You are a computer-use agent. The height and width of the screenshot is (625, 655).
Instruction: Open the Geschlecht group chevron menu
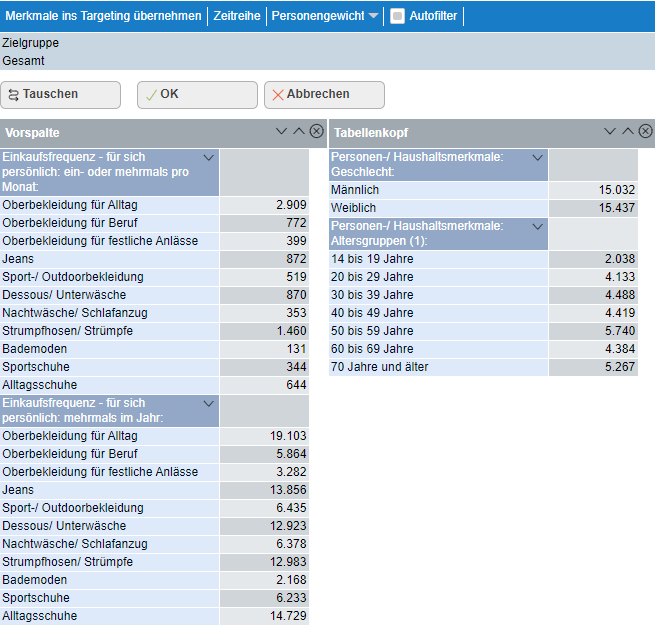click(x=537, y=158)
